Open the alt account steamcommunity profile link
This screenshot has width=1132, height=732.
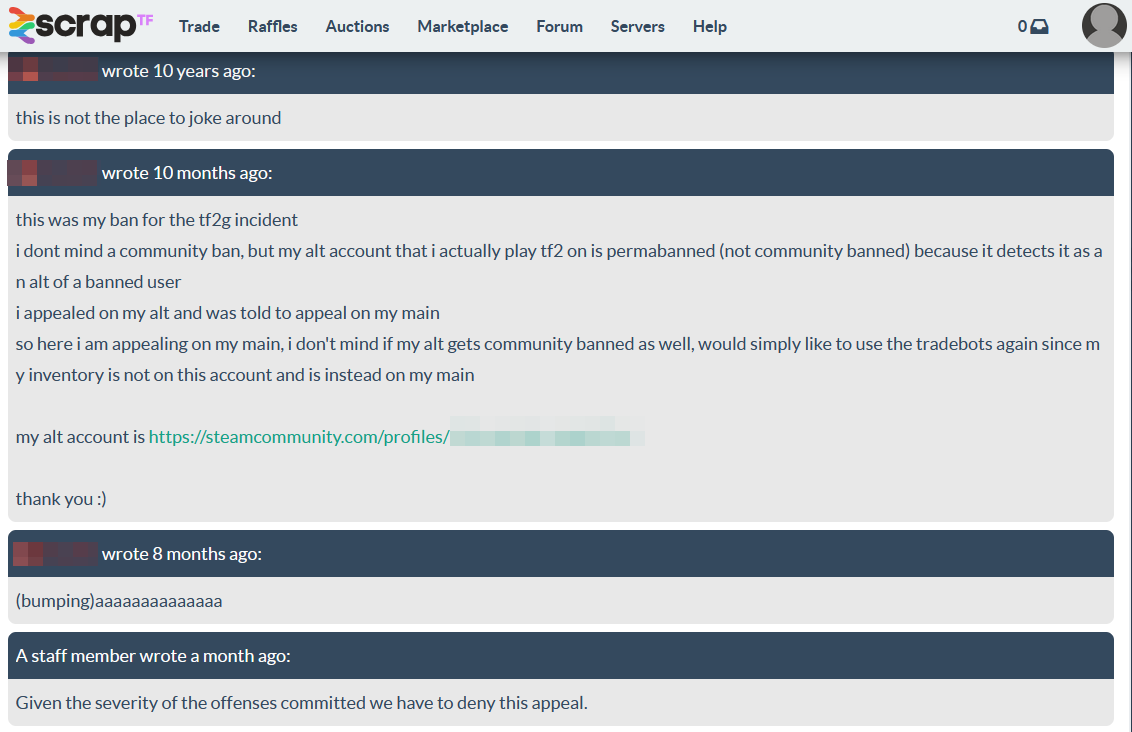tap(396, 437)
